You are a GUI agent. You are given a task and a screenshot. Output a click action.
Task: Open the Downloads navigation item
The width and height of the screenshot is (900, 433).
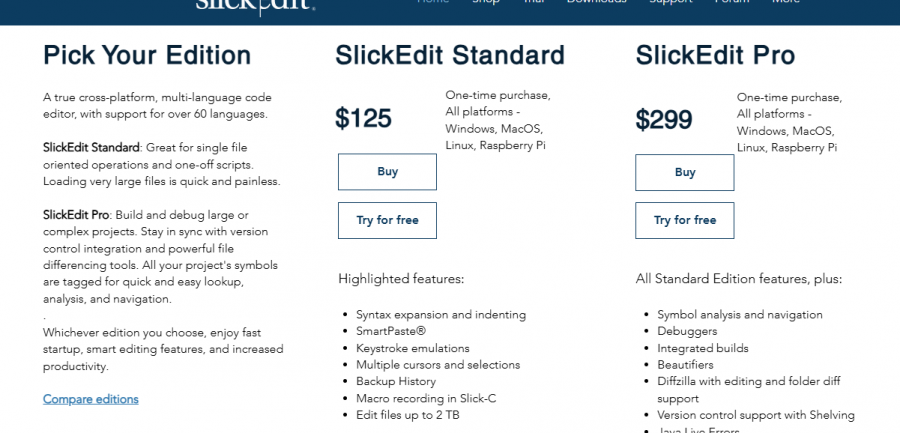coord(596,3)
